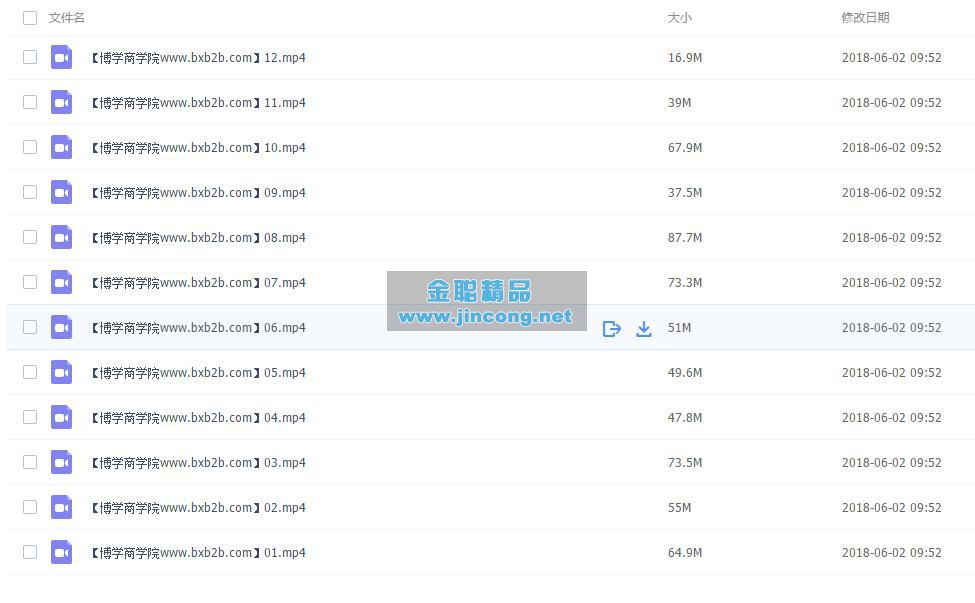
Task: Click the video file icon for 04.mp4
Action: tap(61, 417)
